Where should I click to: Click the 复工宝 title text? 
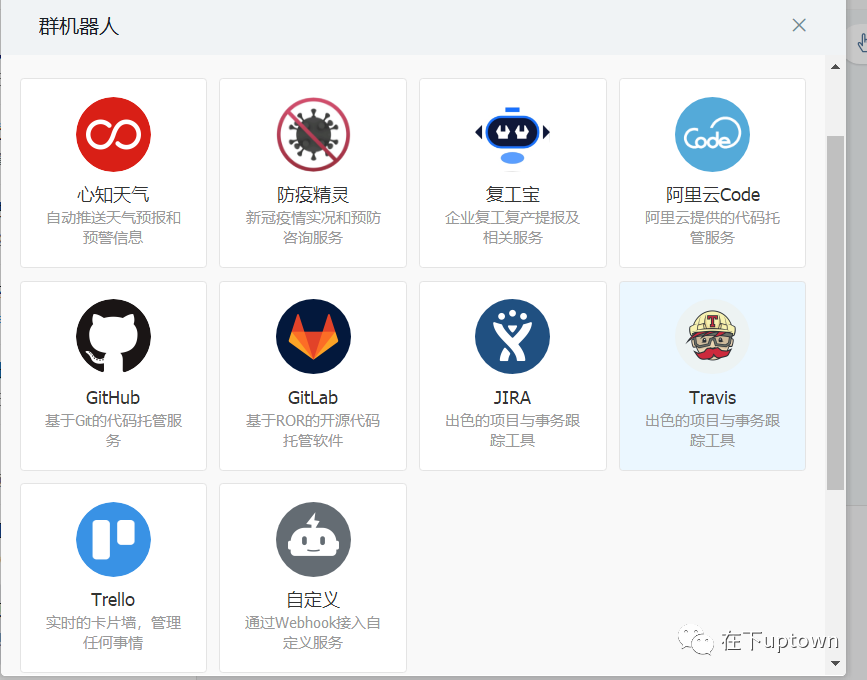coord(513,195)
